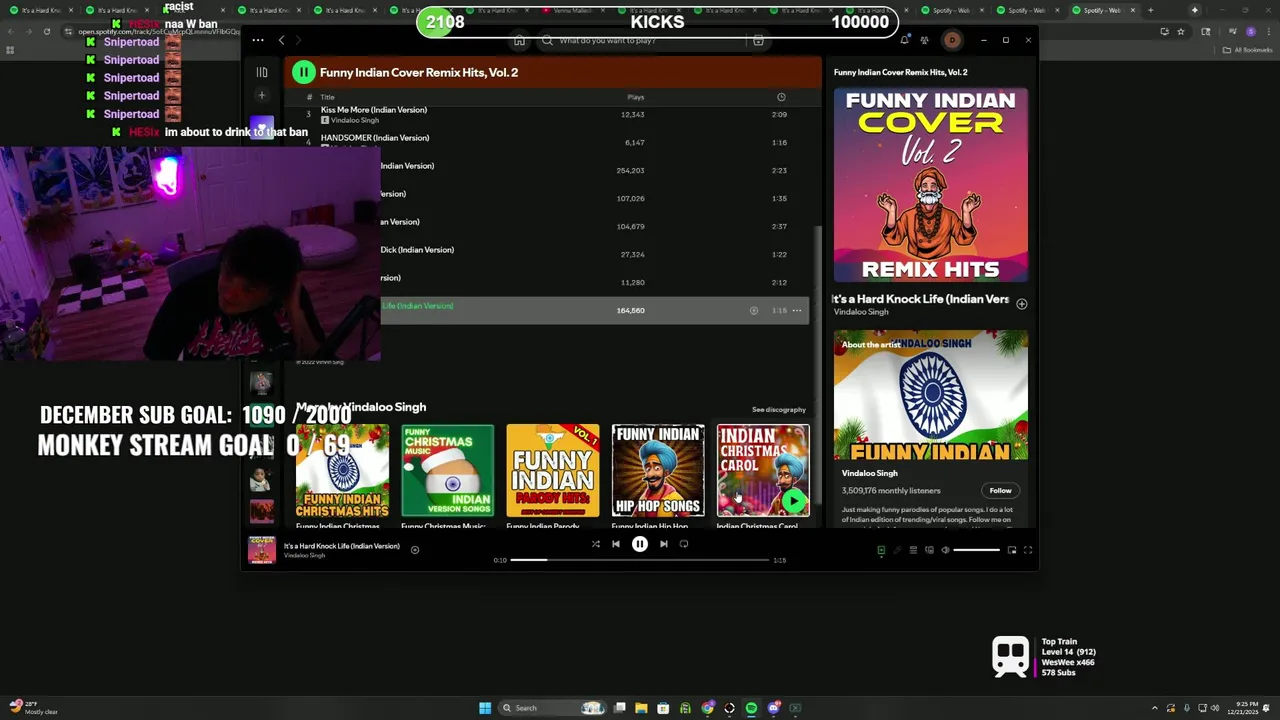Play Indian Christmas Carol with green button
This screenshot has height=720, width=1280.
(794, 501)
